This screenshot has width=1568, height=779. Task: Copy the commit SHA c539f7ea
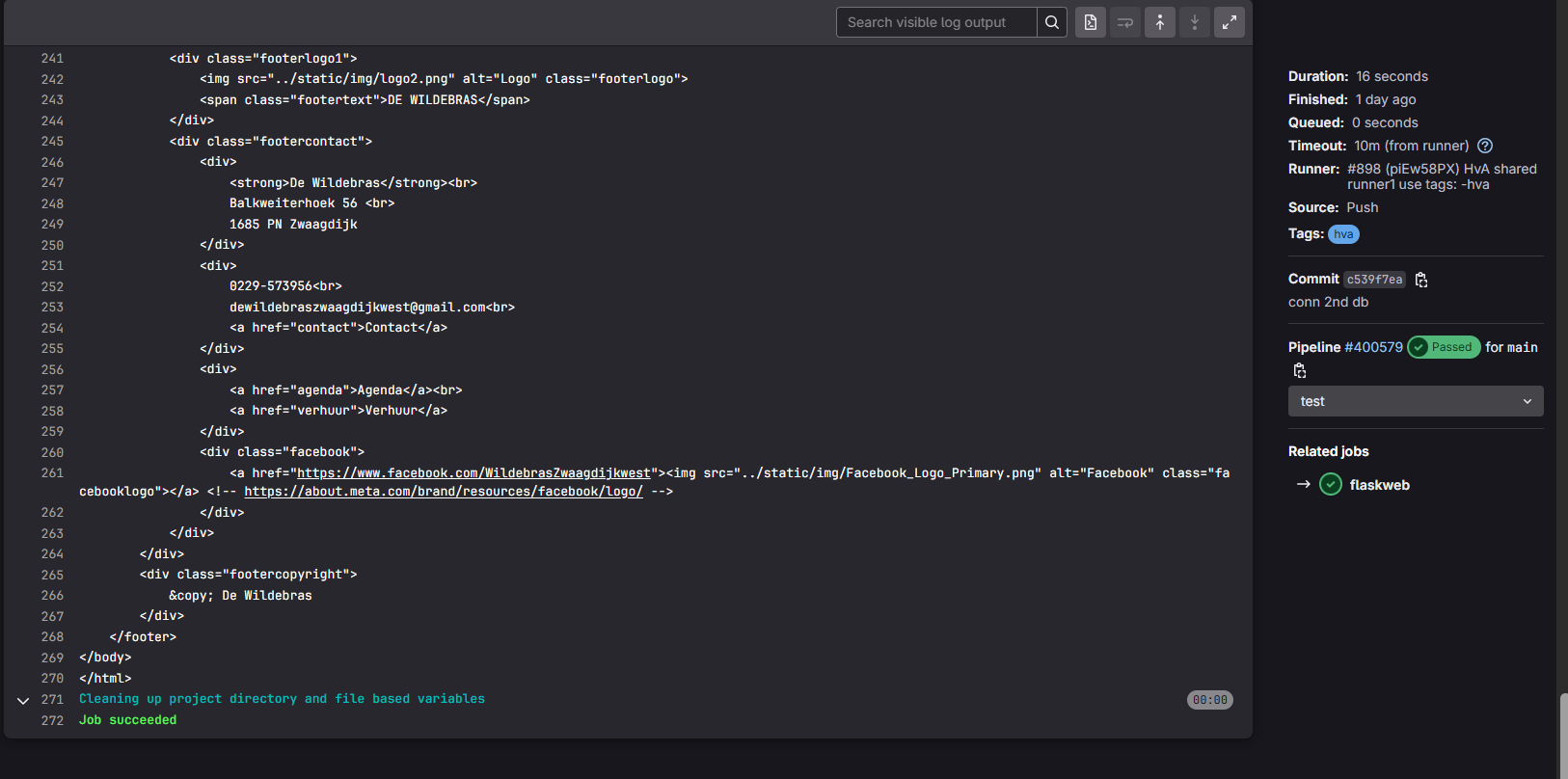(x=1421, y=280)
